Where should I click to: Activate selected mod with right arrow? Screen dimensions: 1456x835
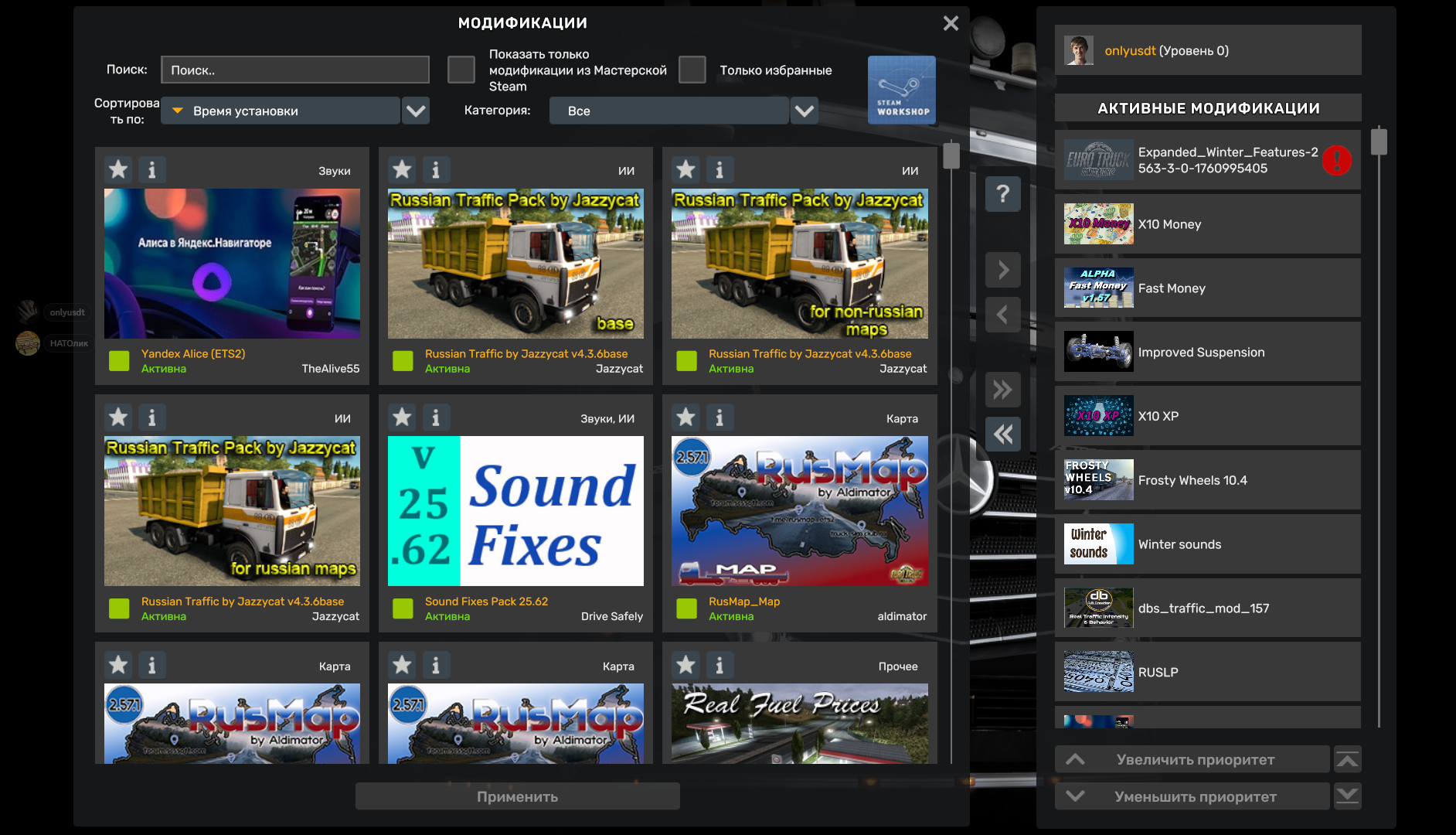pos(1002,270)
